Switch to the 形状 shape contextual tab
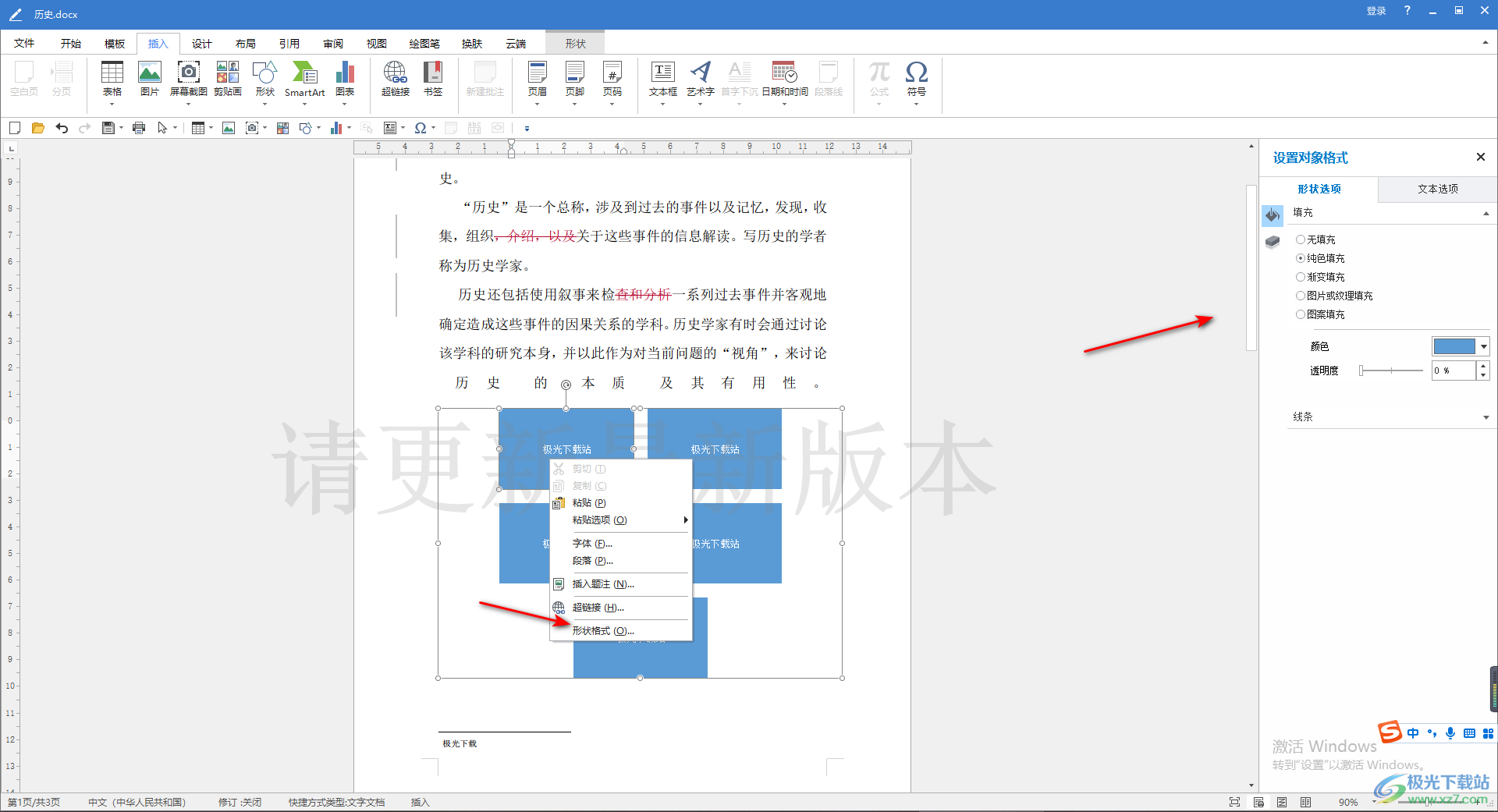1498x812 pixels. (x=576, y=44)
